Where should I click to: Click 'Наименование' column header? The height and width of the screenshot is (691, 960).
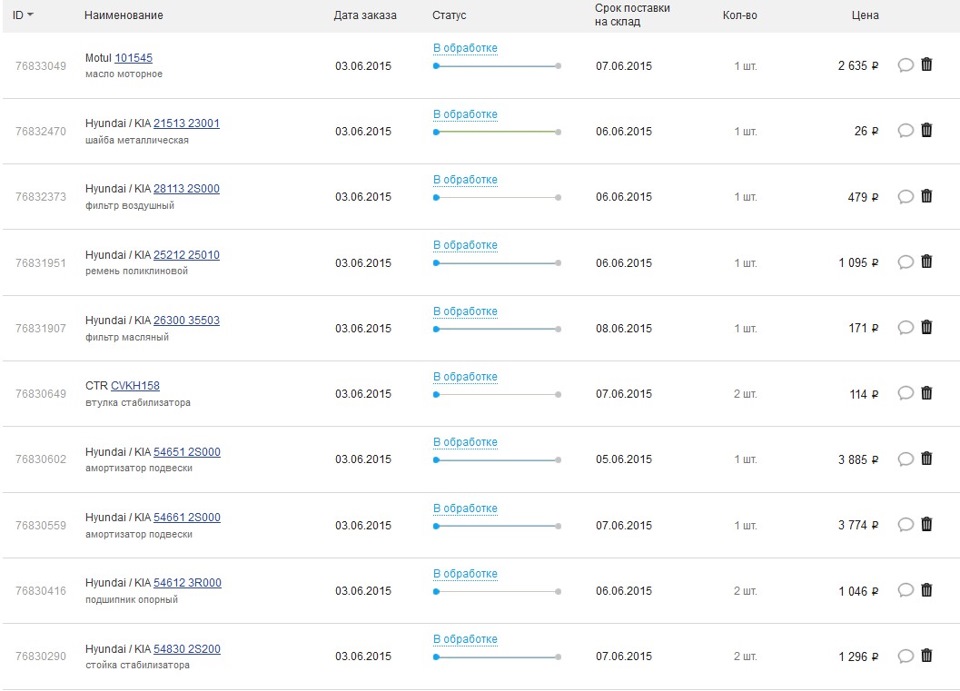tap(124, 15)
